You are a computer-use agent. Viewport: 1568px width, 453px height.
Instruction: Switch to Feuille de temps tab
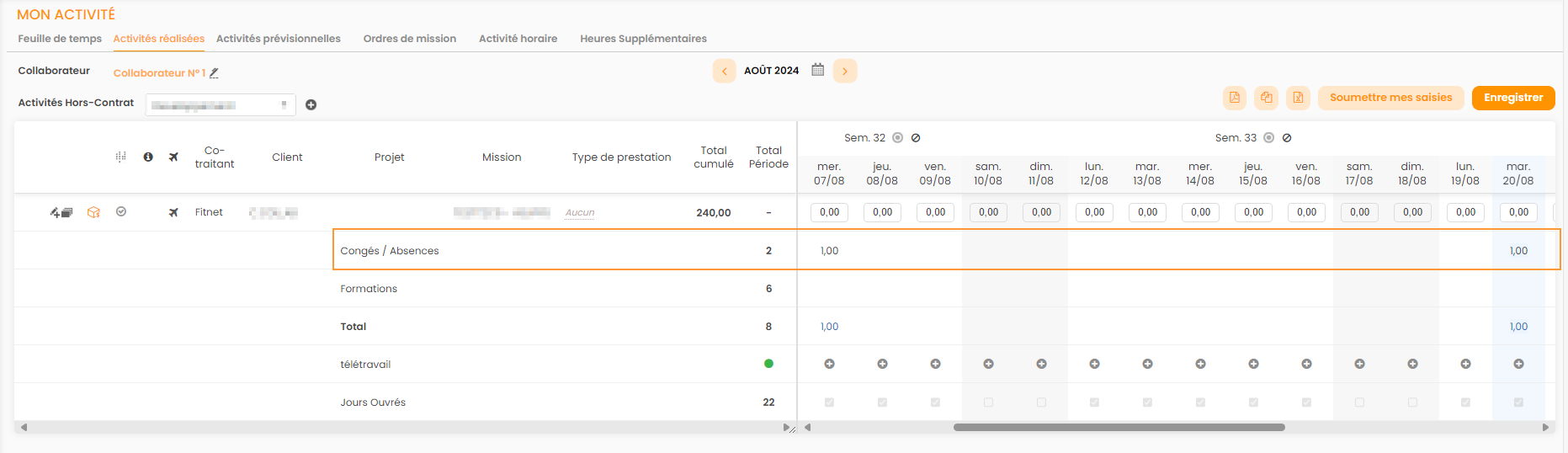(x=60, y=39)
